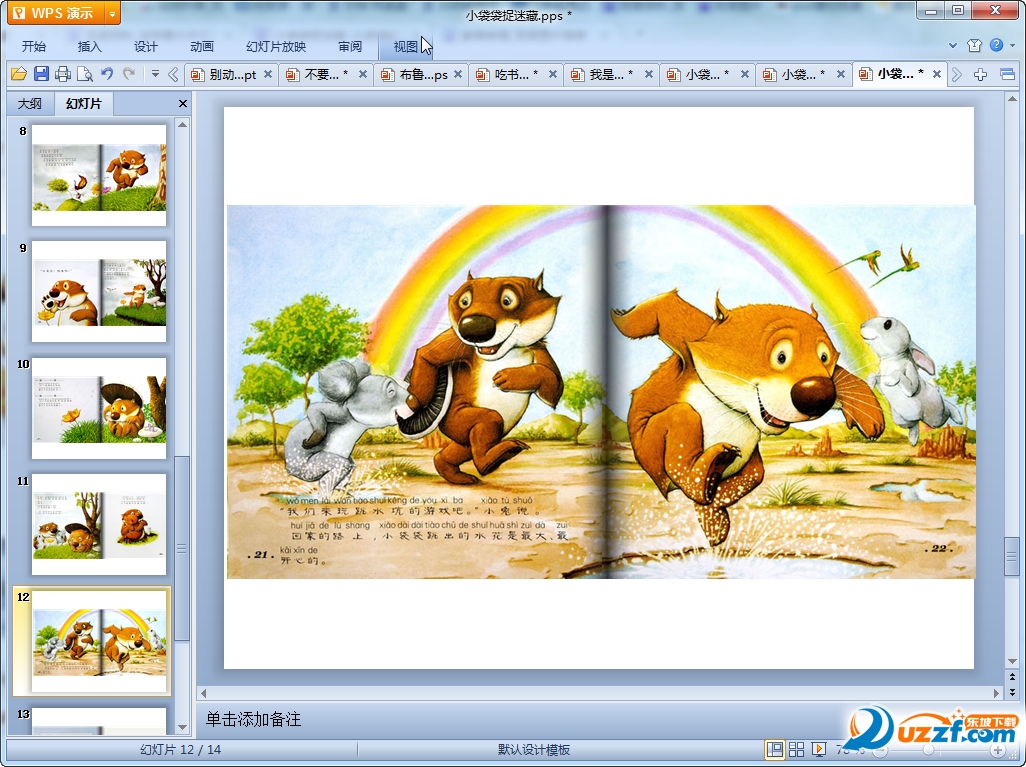
Task: Expand the collapsed ribbon with the chevron
Action: (x=953, y=46)
